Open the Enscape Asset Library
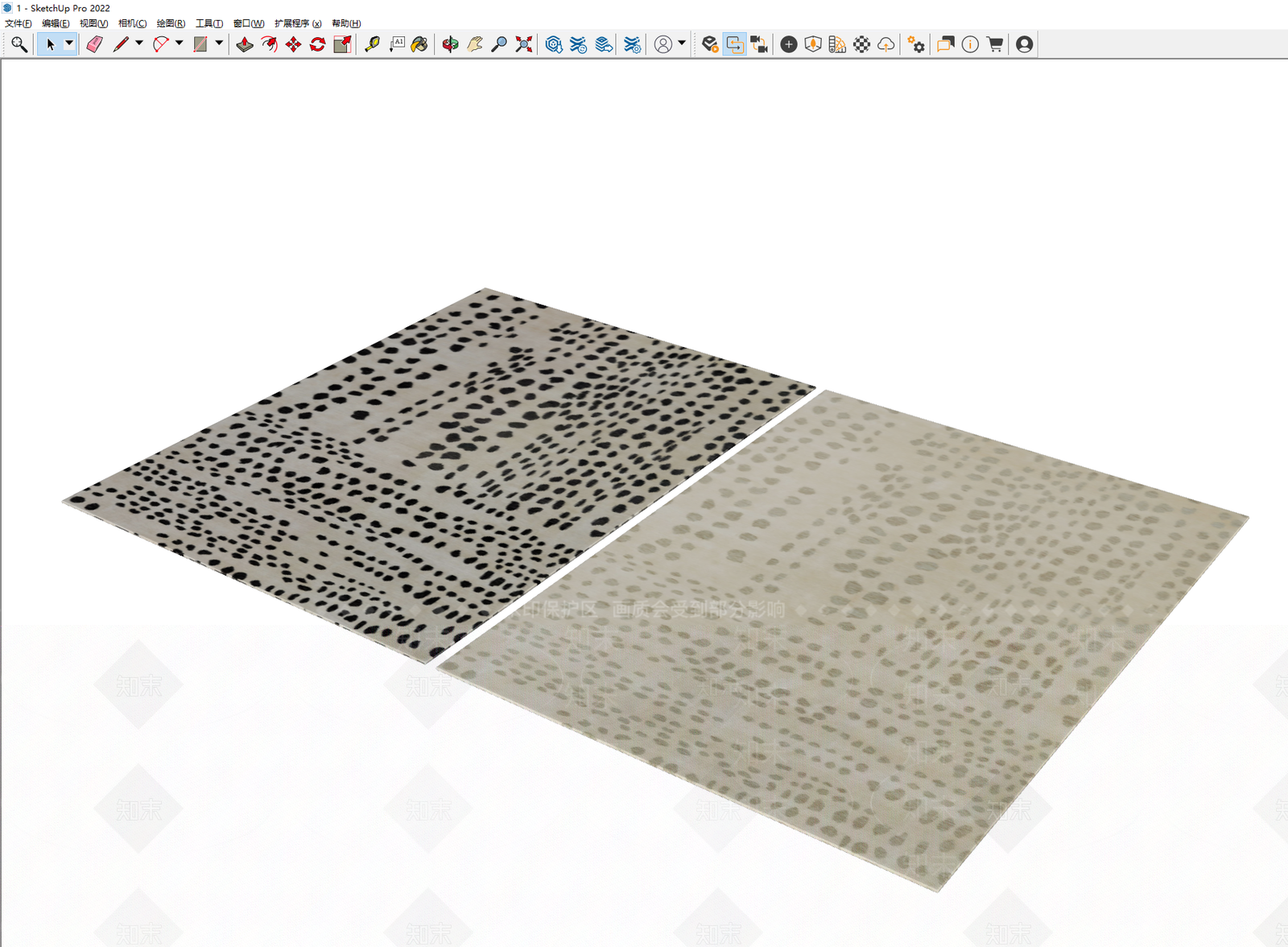The image size is (1288, 947). click(813, 44)
